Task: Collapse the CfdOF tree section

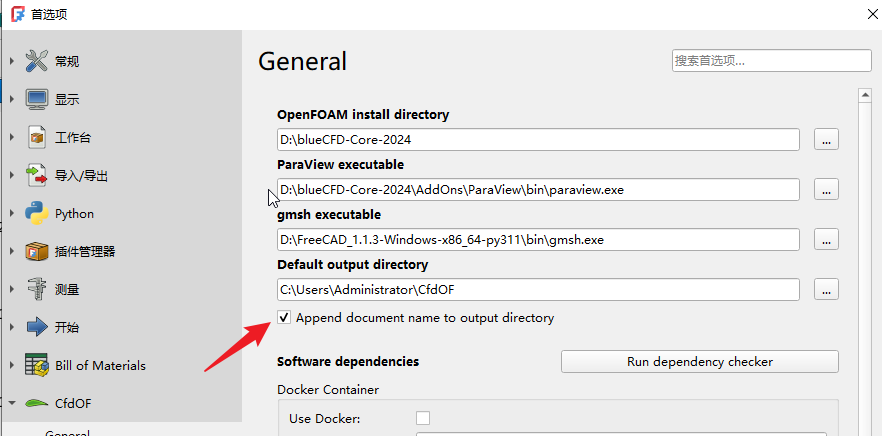Action: coord(11,403)
